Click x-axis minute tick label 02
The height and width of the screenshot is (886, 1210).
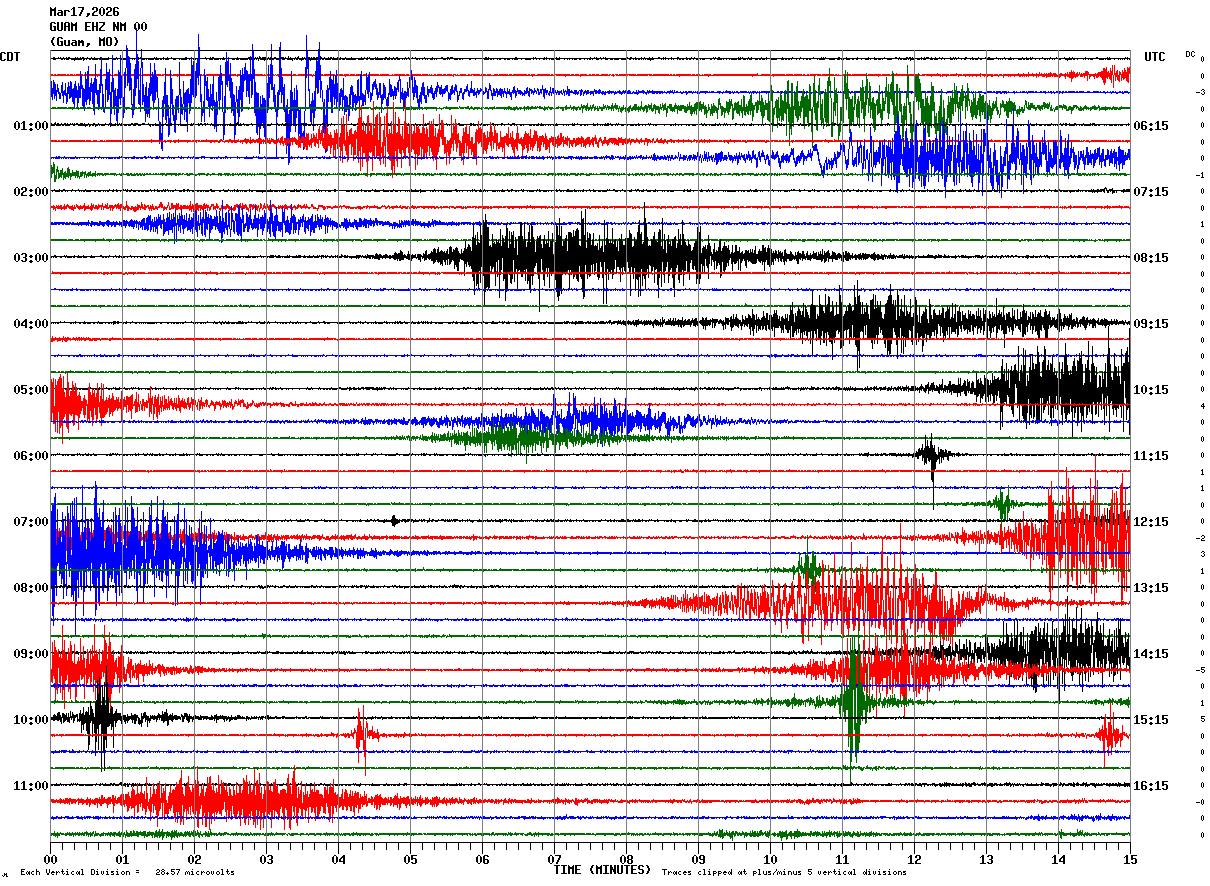(x=194, y=859)
